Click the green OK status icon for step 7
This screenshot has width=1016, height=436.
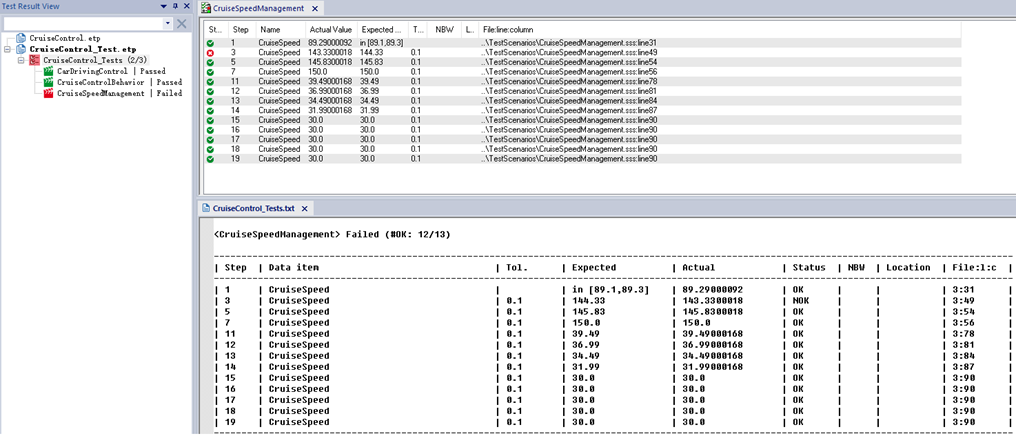tap(211, 72)
